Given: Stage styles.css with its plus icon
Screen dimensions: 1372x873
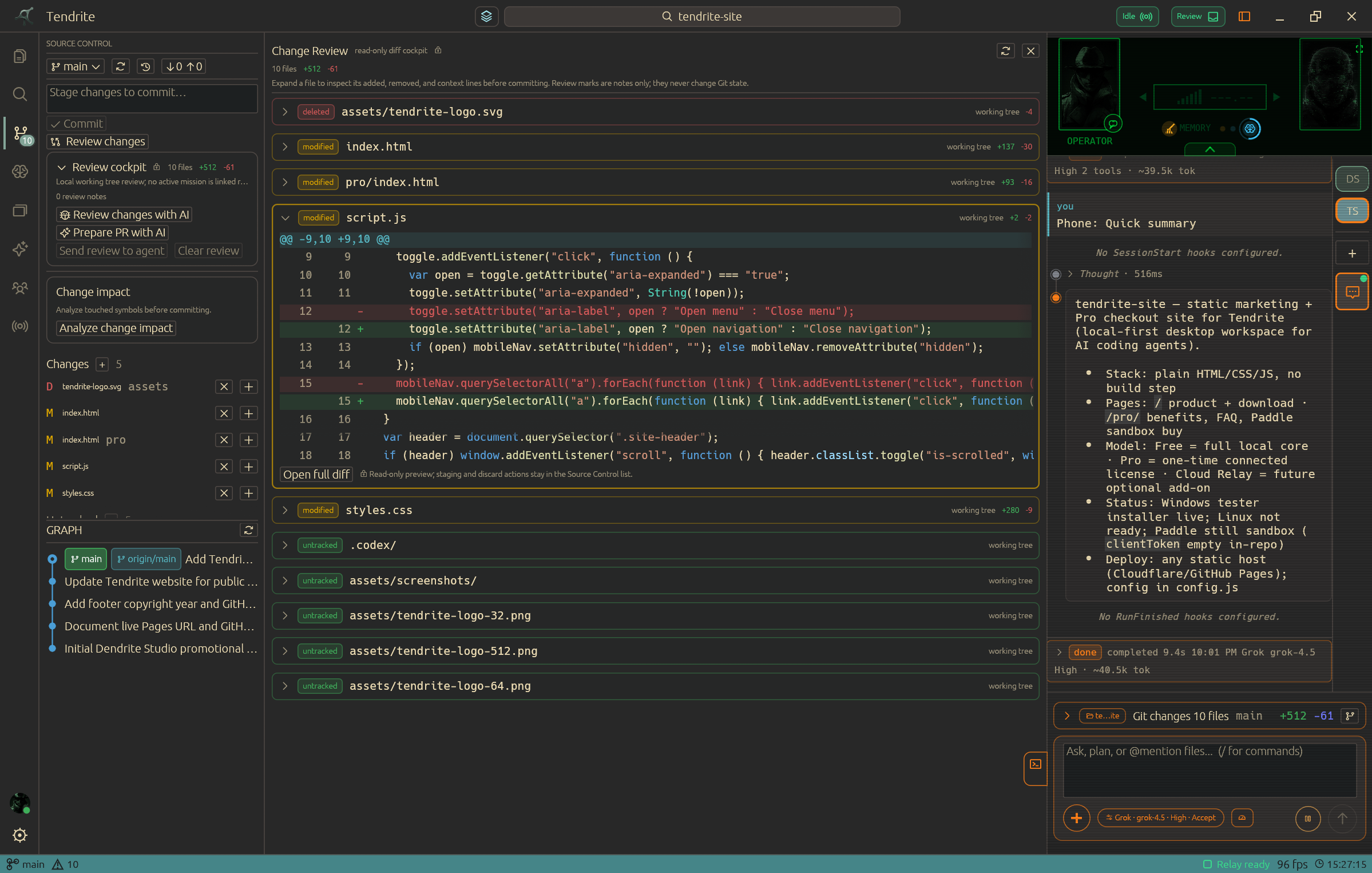Looking at the screenshot, I should pyautogui.click(x=249, y=493).
